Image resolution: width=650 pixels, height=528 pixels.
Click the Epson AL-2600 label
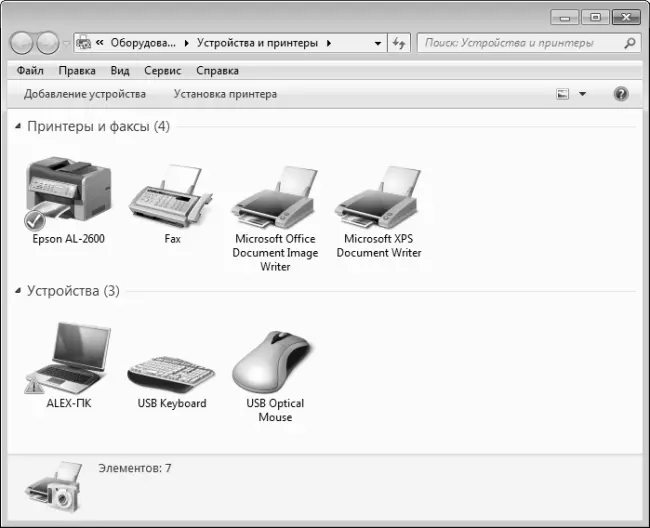click(68, 239)
